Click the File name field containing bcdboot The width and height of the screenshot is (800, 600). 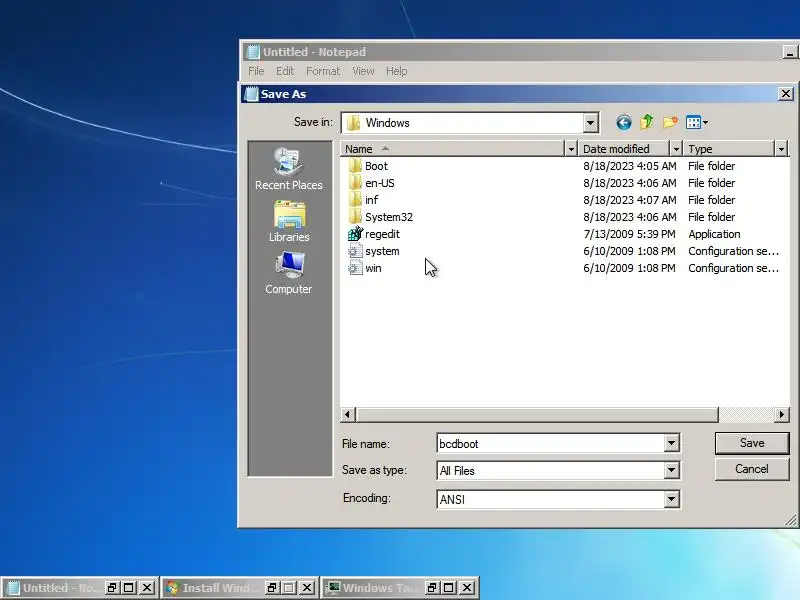tap(551, 443)
